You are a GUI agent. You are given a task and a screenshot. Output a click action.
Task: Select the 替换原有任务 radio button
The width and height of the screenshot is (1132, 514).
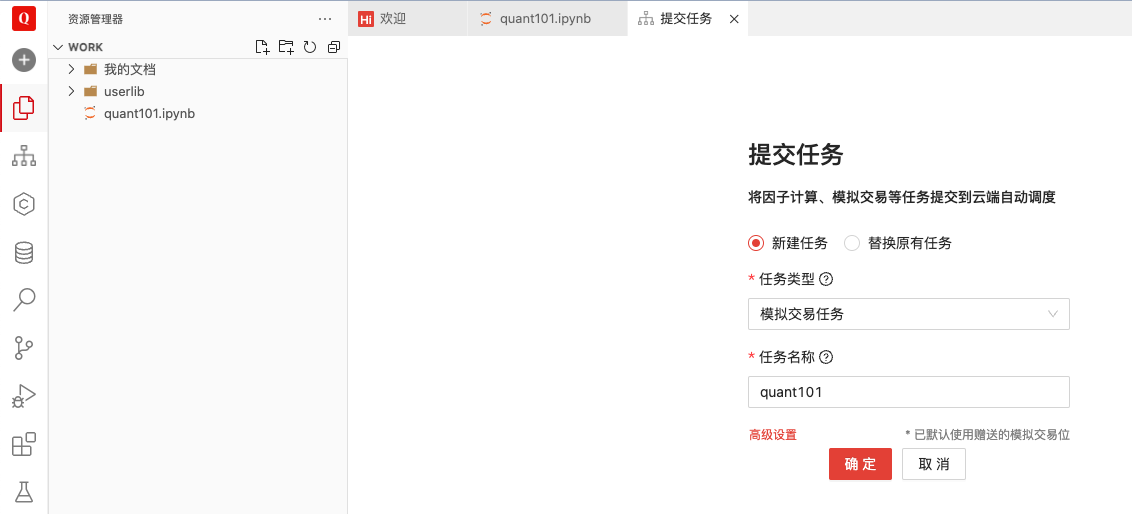point(852,243)
